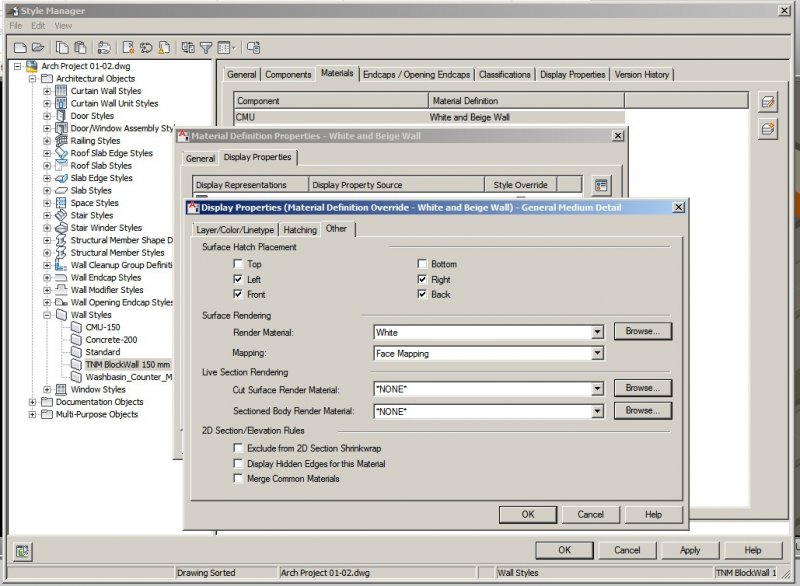Viewport: 800px width, 586px height.
Task: Select the CMU-150 wall style
Action: click(x=102, y=327)
